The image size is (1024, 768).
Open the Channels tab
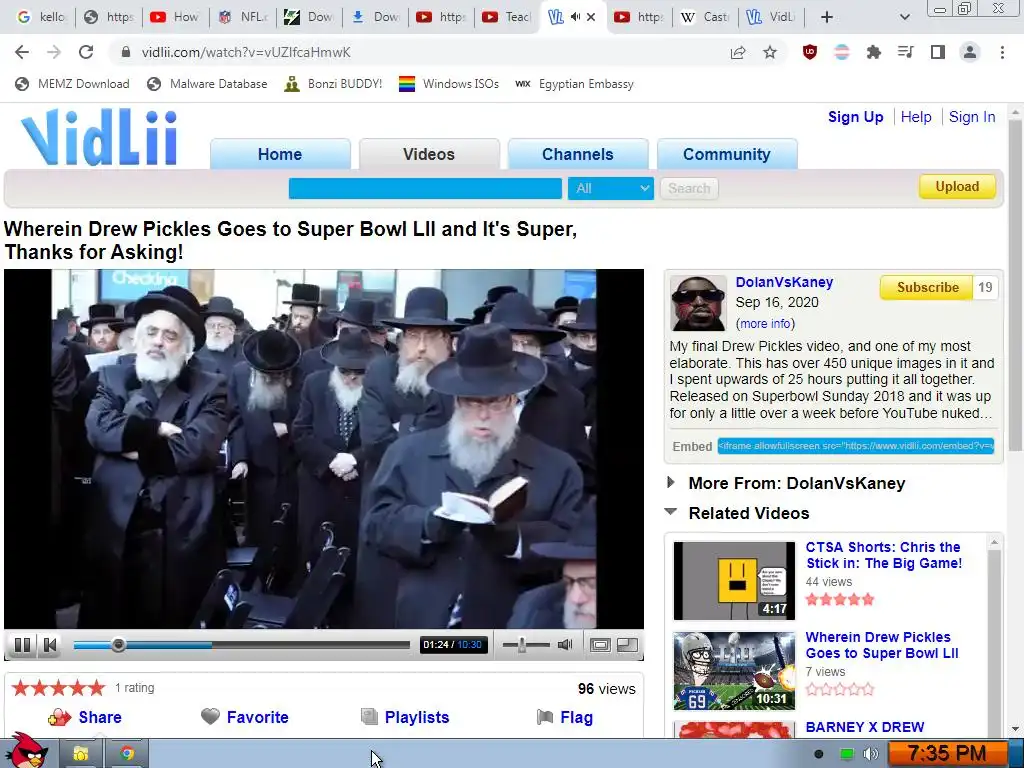578,154
